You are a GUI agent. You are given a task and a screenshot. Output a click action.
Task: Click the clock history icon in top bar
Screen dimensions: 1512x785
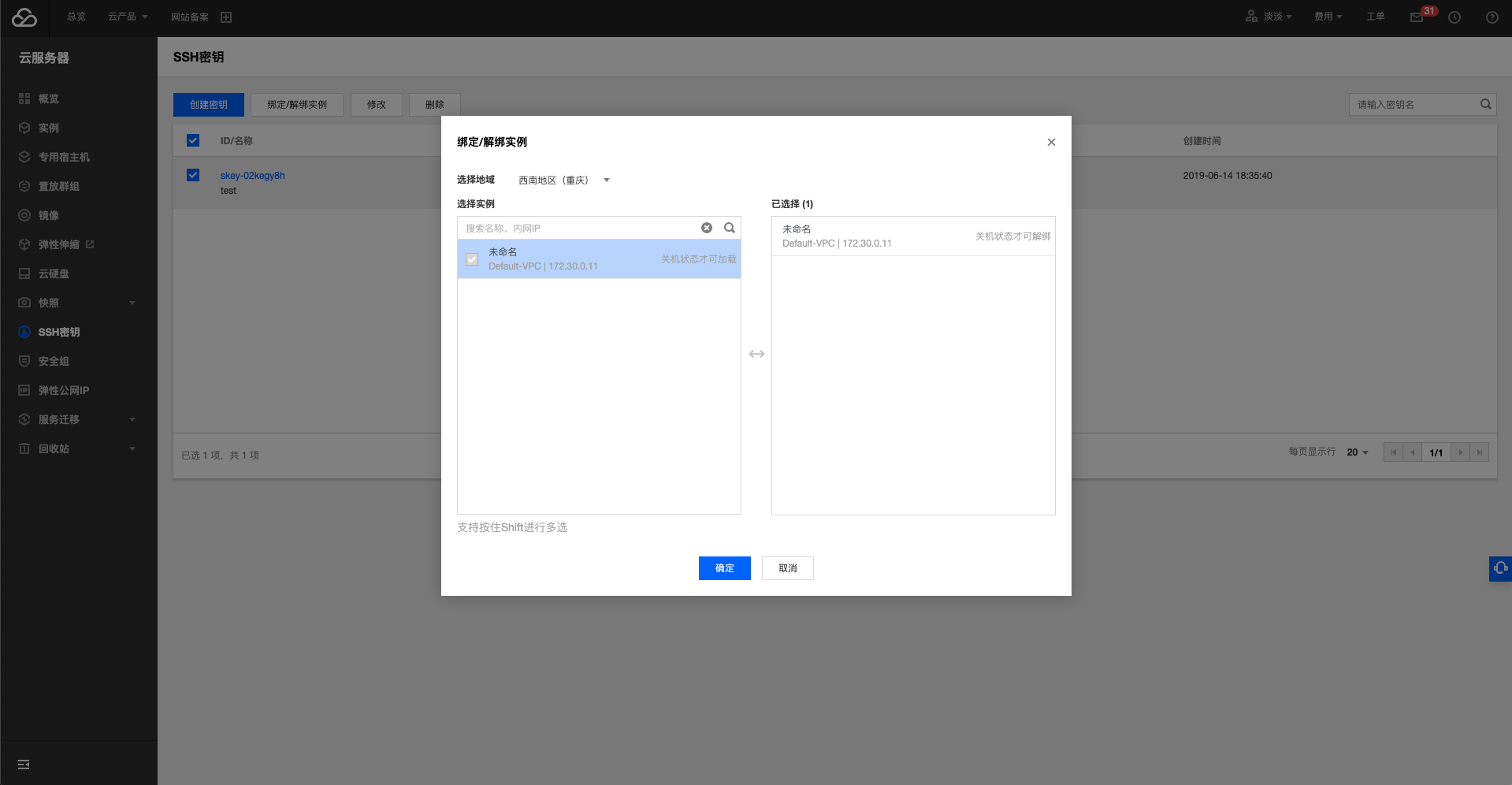pos(1454,17)
